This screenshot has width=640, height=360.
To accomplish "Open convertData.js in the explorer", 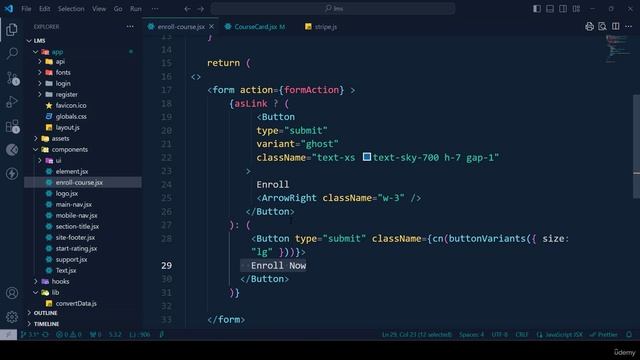I will point(76,303).
